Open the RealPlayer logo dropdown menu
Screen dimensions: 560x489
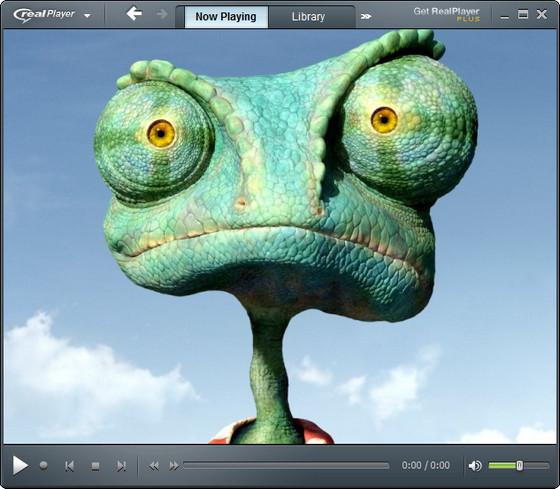tap(87, 16)
